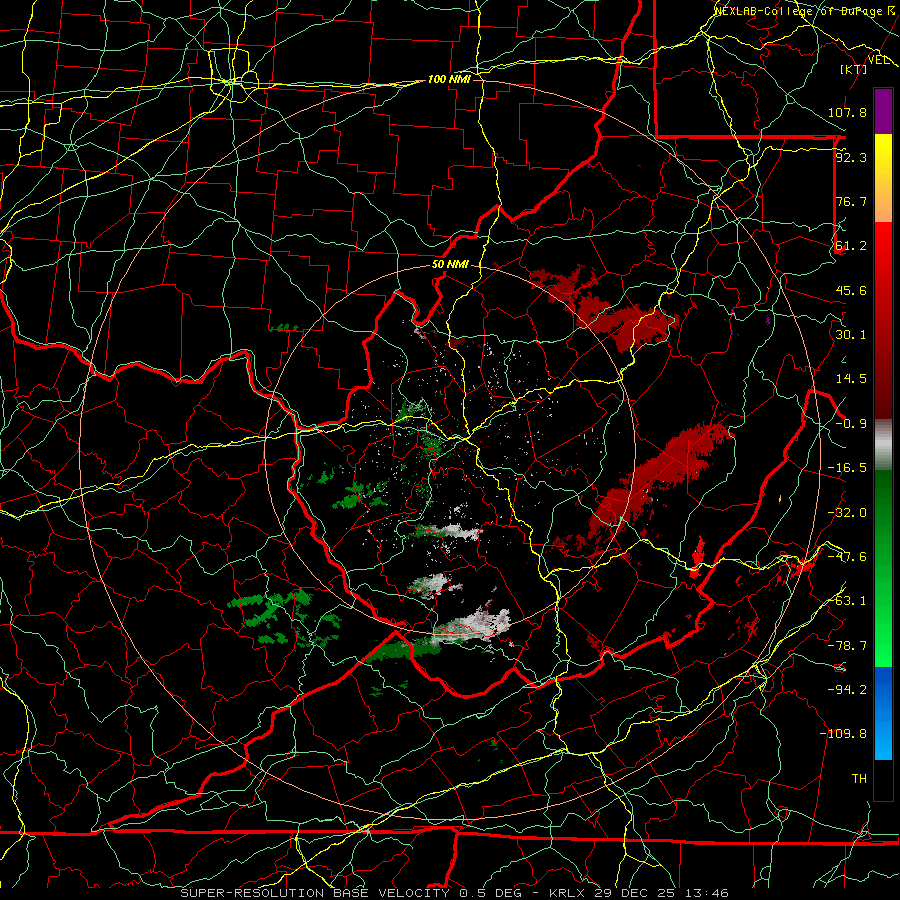900x900 pixels.
Task: Click the -63.1 velocity scale value
Action: [847, 601]
